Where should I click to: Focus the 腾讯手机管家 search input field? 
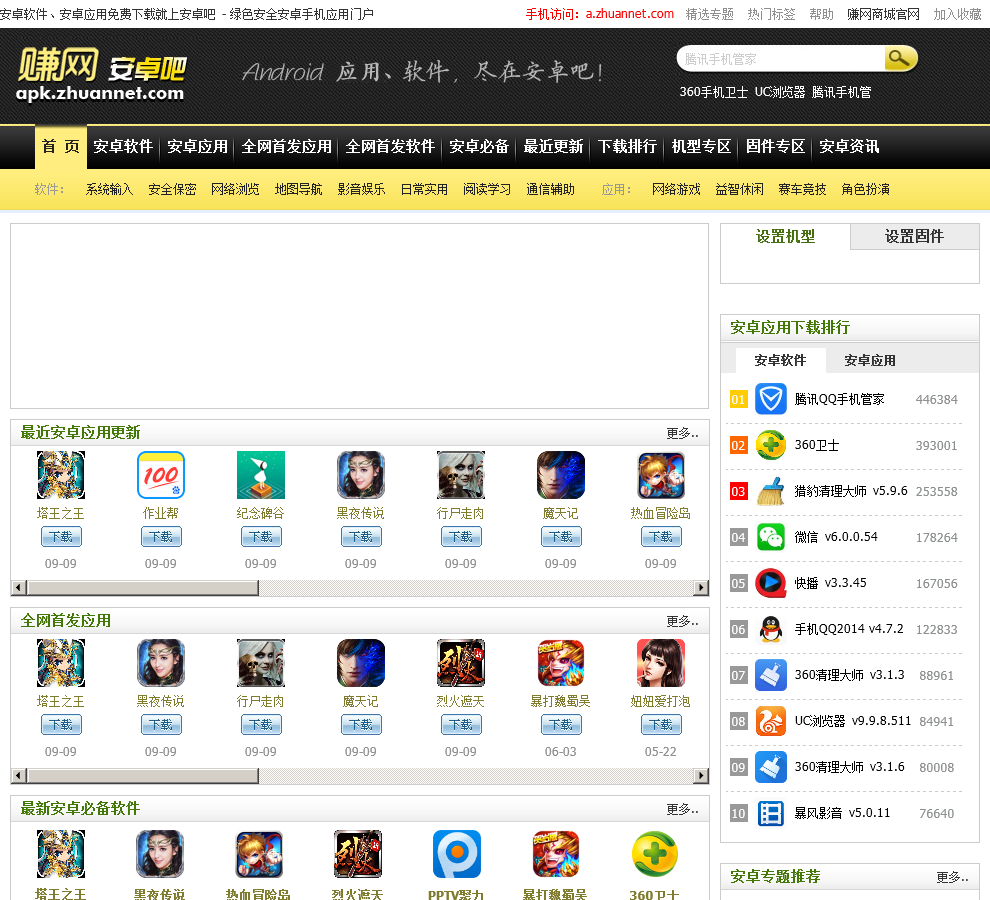pyautogui.click(x=781, y=59)
